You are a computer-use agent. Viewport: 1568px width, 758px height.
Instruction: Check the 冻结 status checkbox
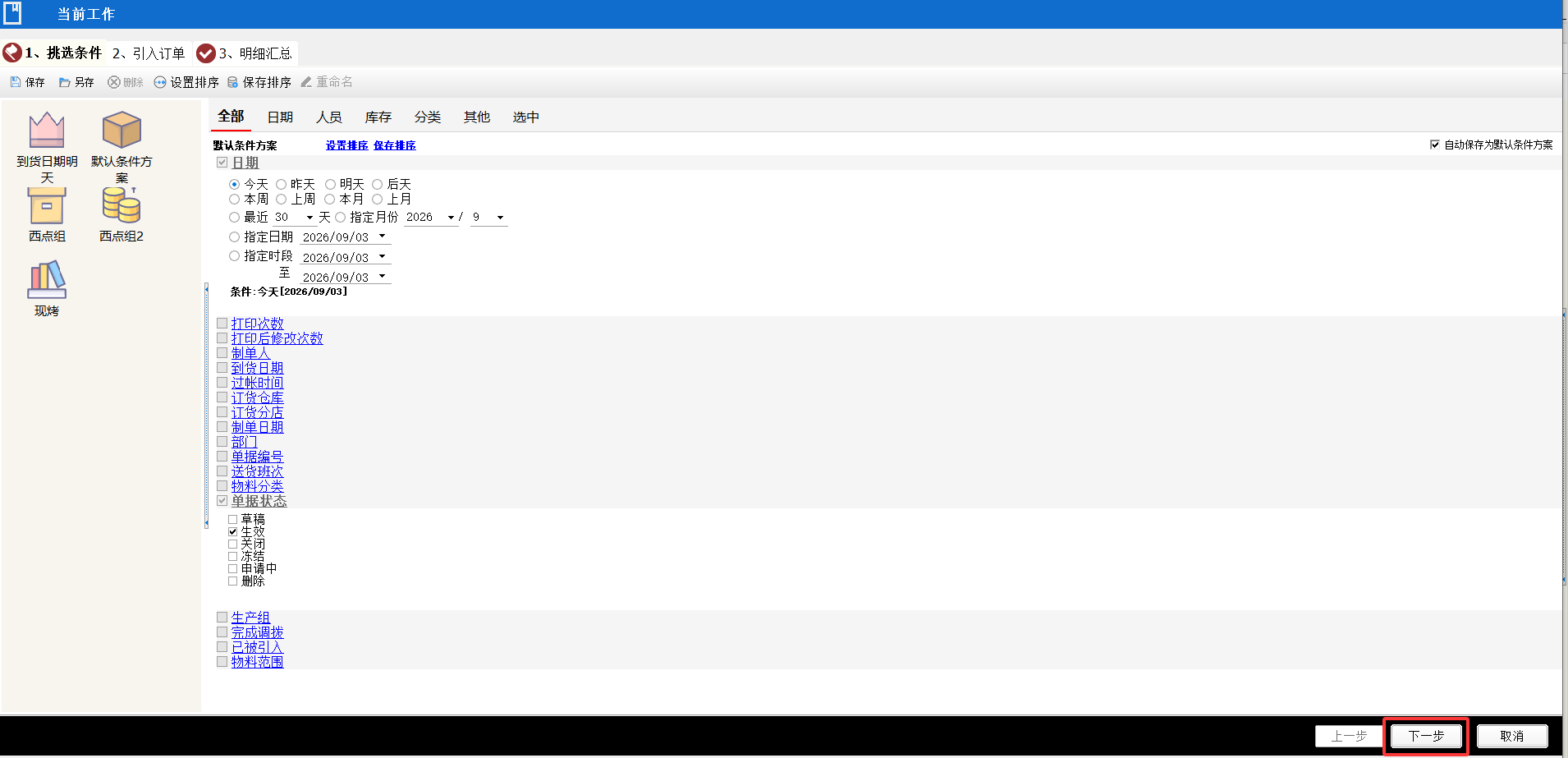pyautogui.click(x=233, y=556)
